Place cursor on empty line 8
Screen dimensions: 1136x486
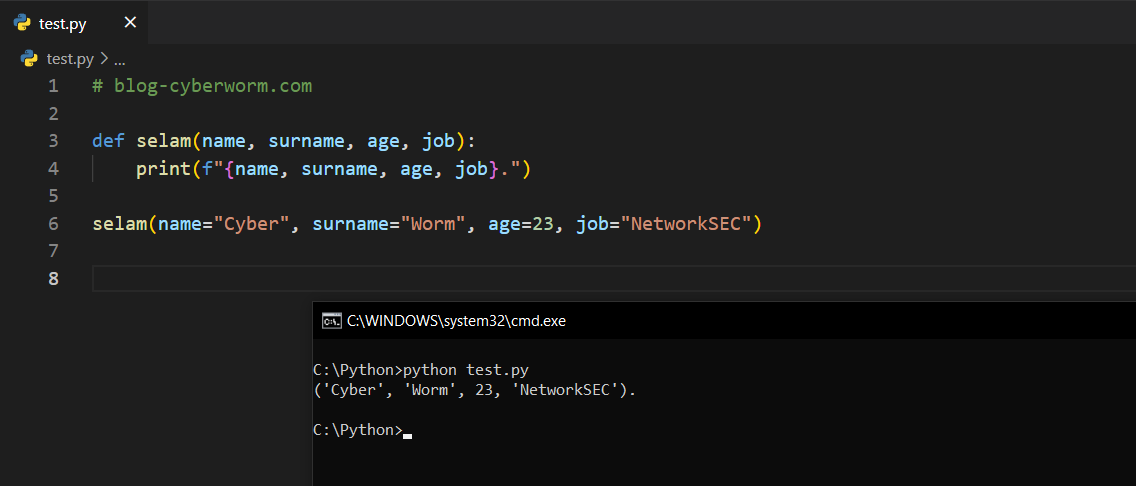pos(400,278)
